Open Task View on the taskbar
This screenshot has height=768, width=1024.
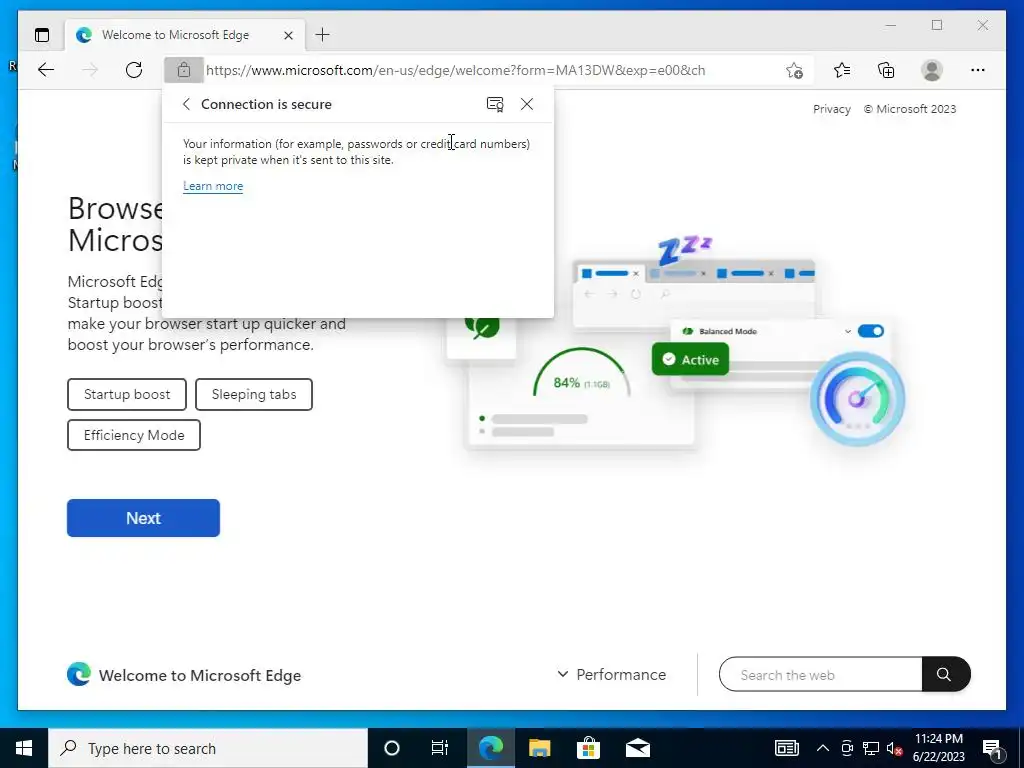coord(440,748)
